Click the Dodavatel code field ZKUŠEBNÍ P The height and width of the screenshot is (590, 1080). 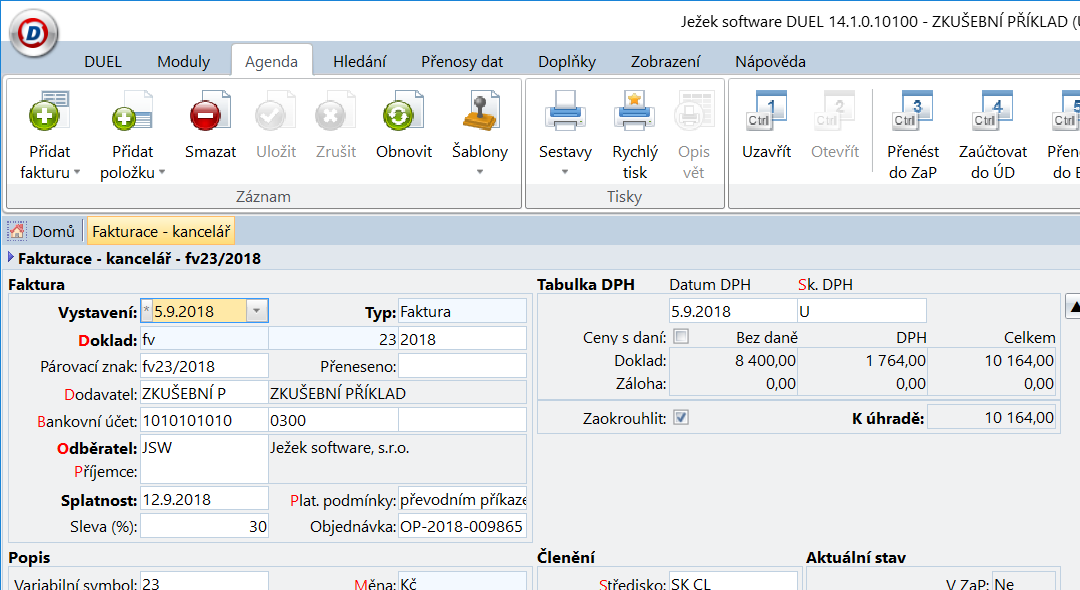205,393
